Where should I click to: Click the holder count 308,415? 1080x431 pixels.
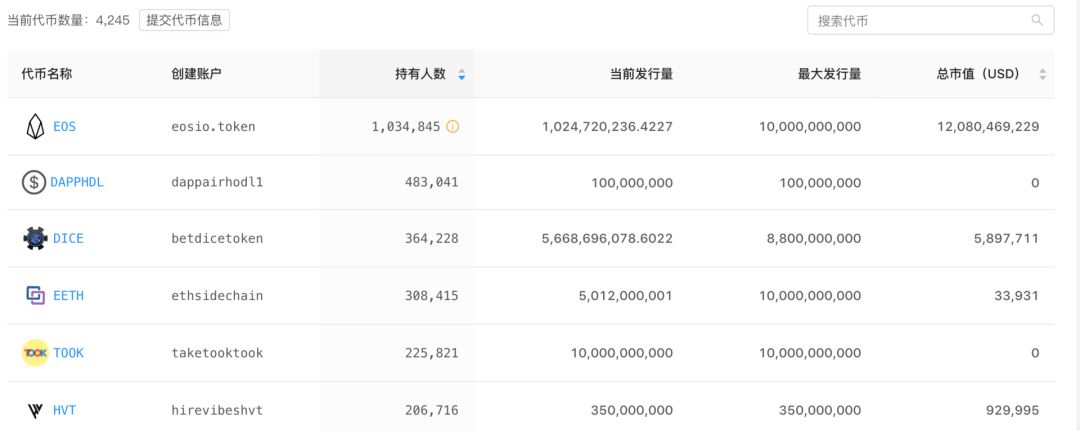tap(431, 295)
